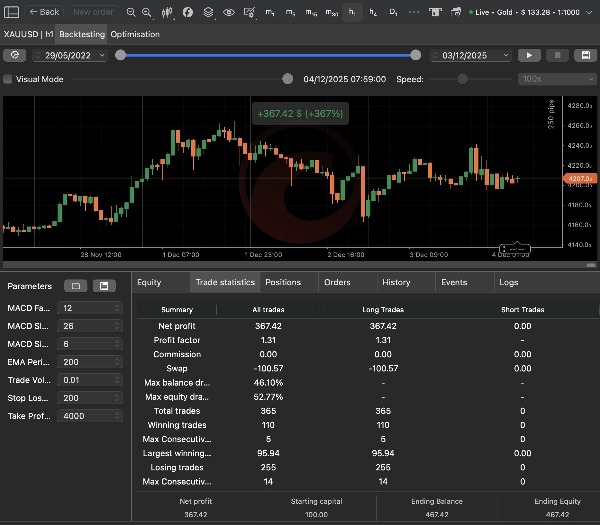Select the h1 timeframe icon
This screenshot has height=525, width=600.
click(352, 12)
